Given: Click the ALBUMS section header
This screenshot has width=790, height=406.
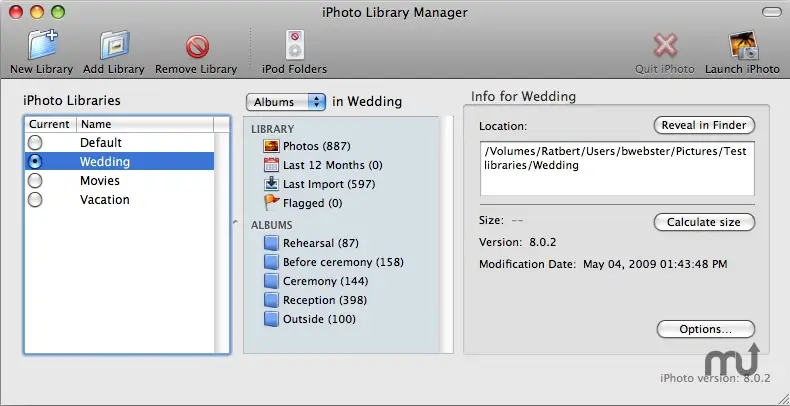Looking at the screenshot, I should [x=272, y=225].
